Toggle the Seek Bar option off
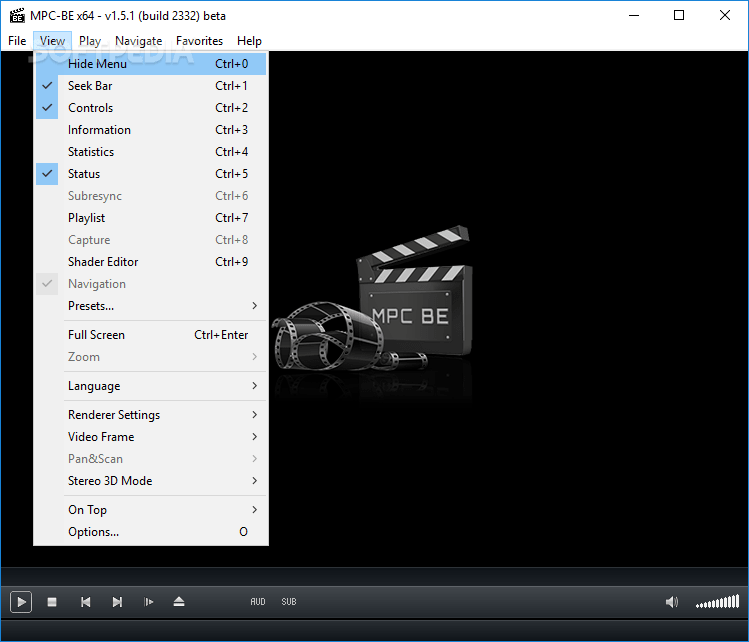 tap(151, 86)
